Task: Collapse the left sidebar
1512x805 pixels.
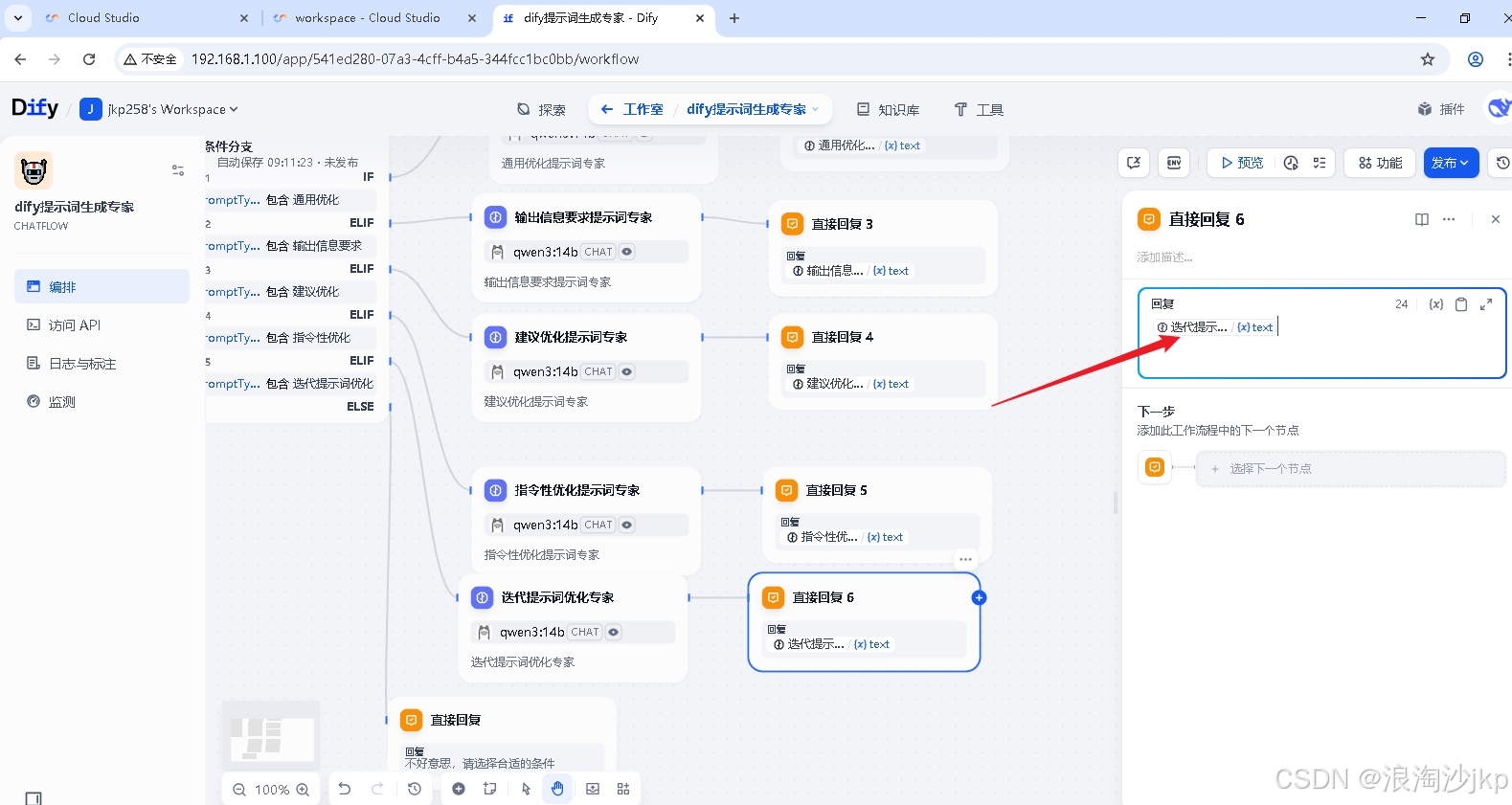Action: [x=34, y=797]
